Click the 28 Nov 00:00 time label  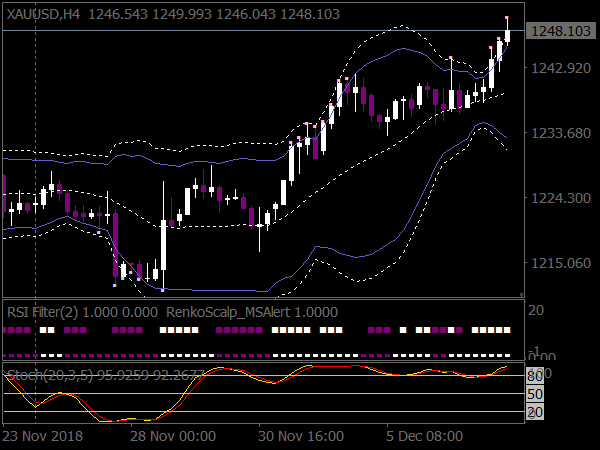[x=173, y=436]
